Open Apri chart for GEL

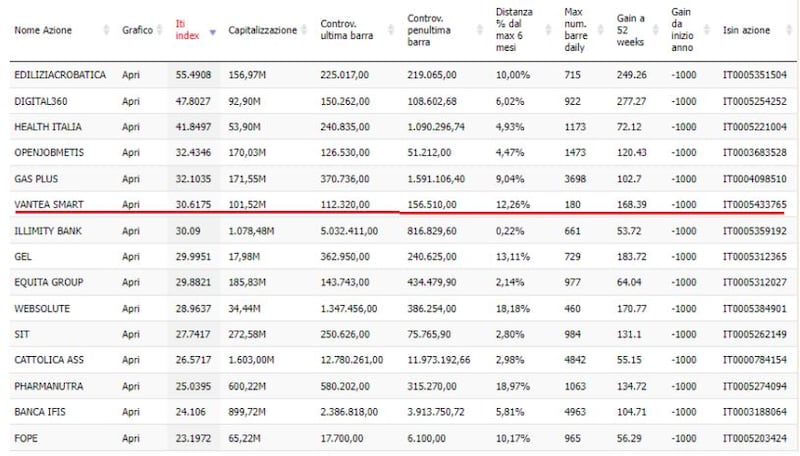pyautogui.click(x=131, y=257)
